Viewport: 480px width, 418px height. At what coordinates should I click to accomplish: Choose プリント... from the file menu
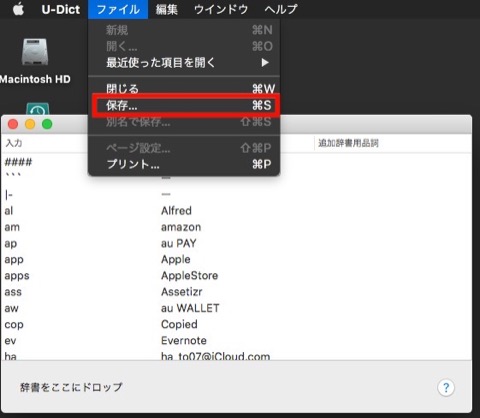(x=184, y=164)
